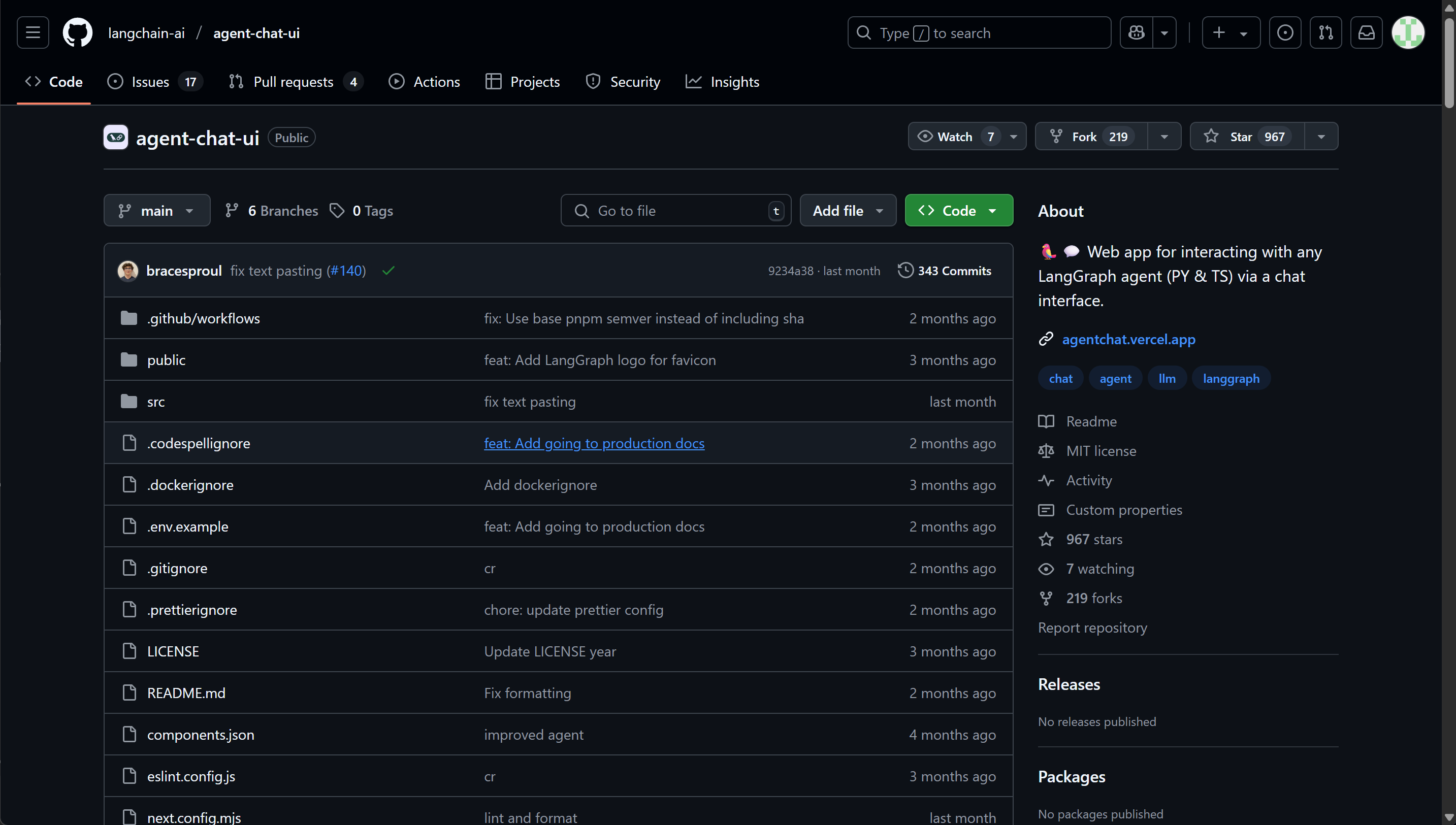Open the 343 Commits history link
Image resolution: width=1456 pixels, height=825 pixels.
point(945,271)
